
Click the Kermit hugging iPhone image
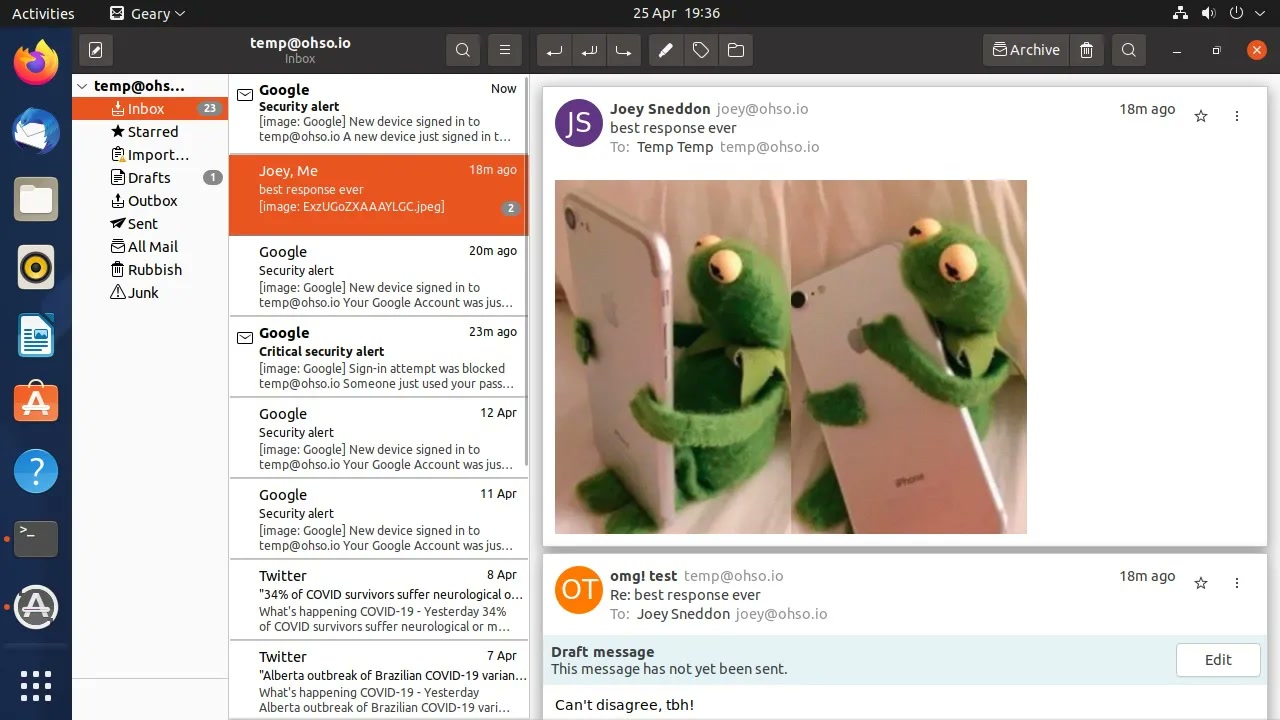pos(791,357)
